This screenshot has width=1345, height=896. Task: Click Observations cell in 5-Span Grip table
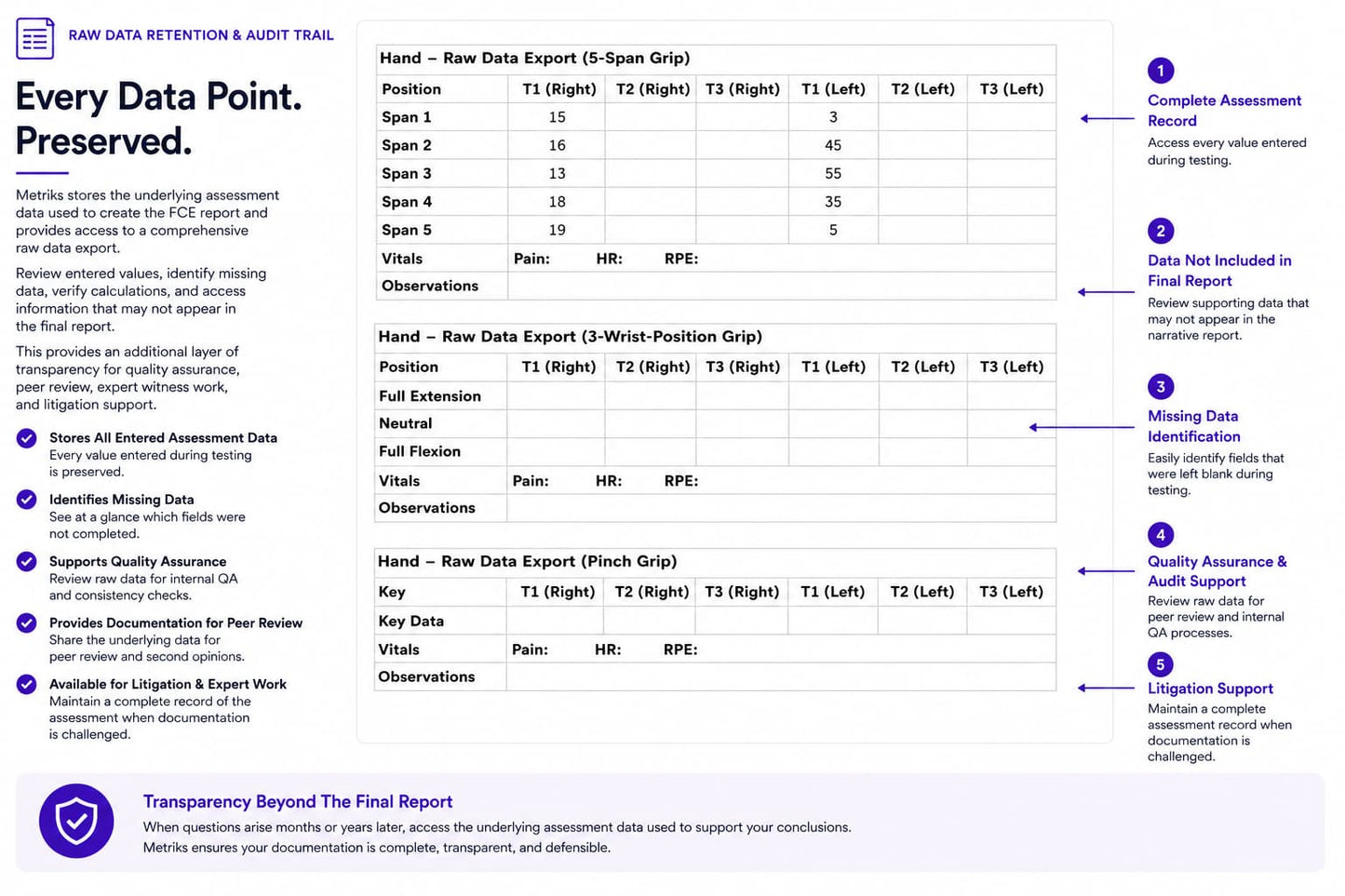782,286
